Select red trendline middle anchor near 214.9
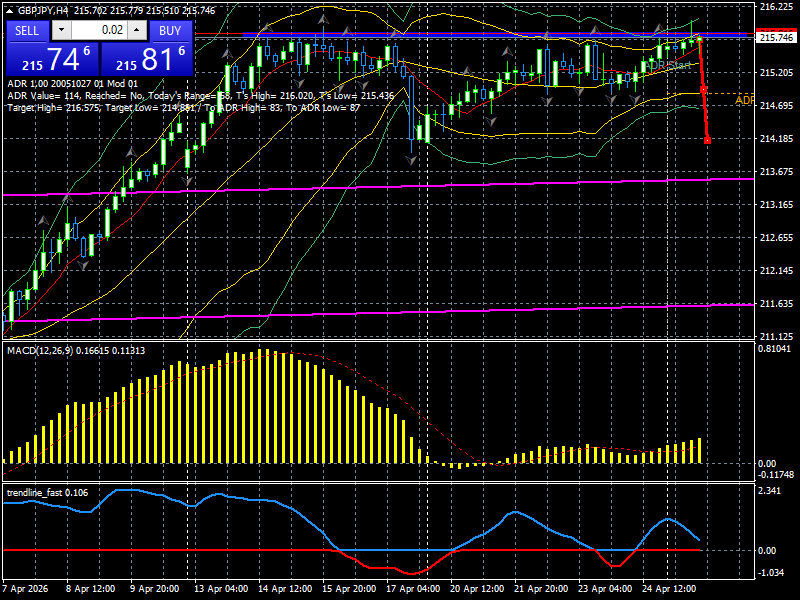Viewport: 800px width, 600px height. tap(704, 90)
